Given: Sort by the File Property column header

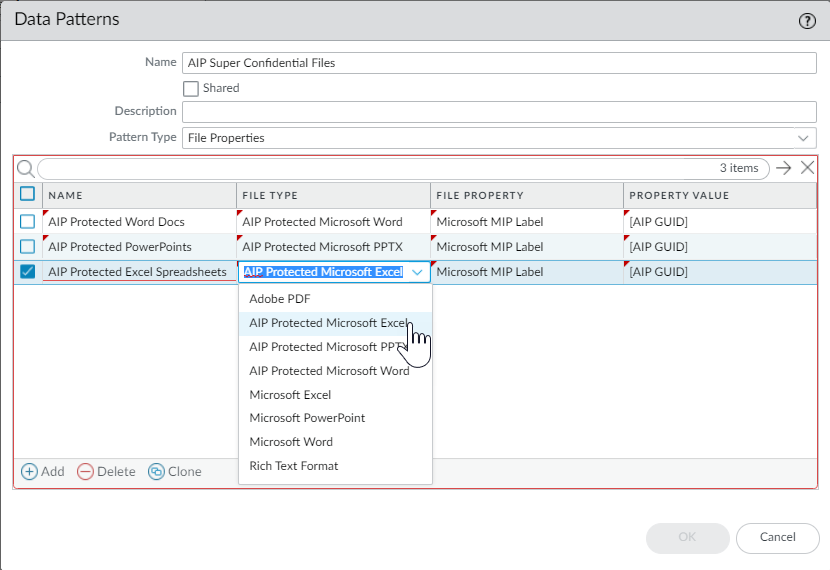Looking at the screenshot, I should click(x=480, y=195).
